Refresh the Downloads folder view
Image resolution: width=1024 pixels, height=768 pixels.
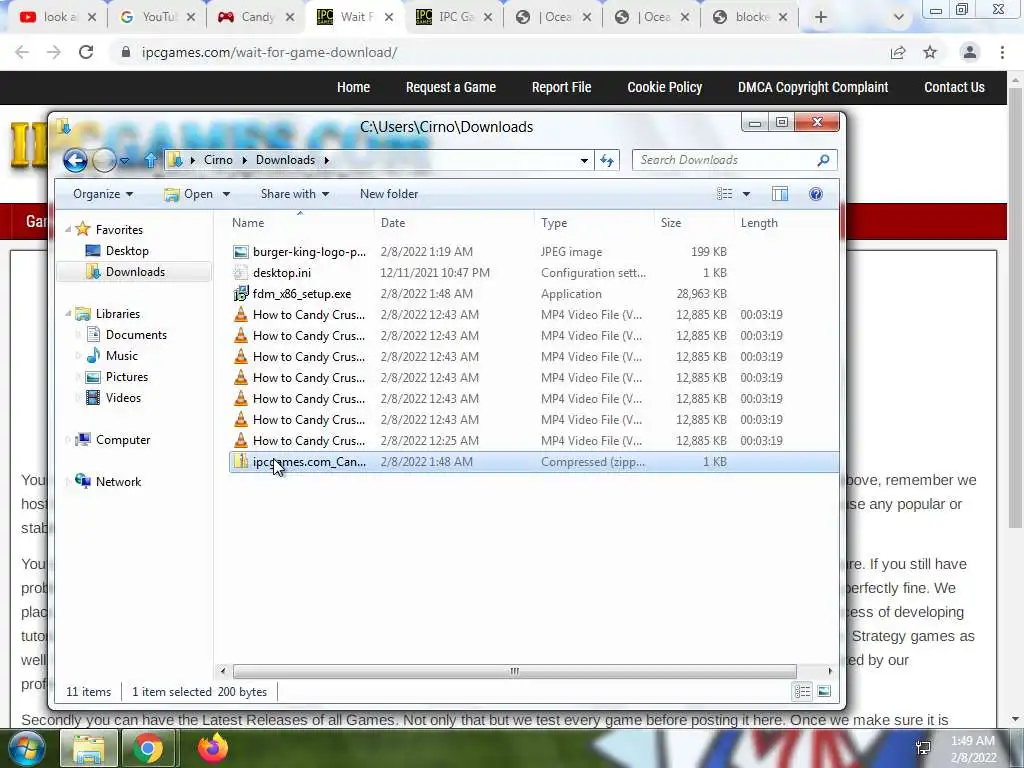[x=607, y=160]
